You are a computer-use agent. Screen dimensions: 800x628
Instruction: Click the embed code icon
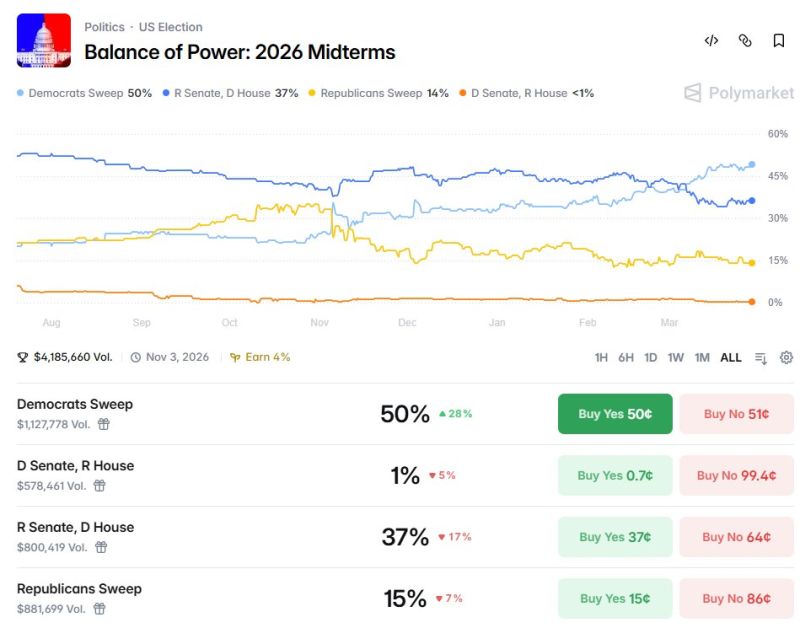tap(711, 40)
